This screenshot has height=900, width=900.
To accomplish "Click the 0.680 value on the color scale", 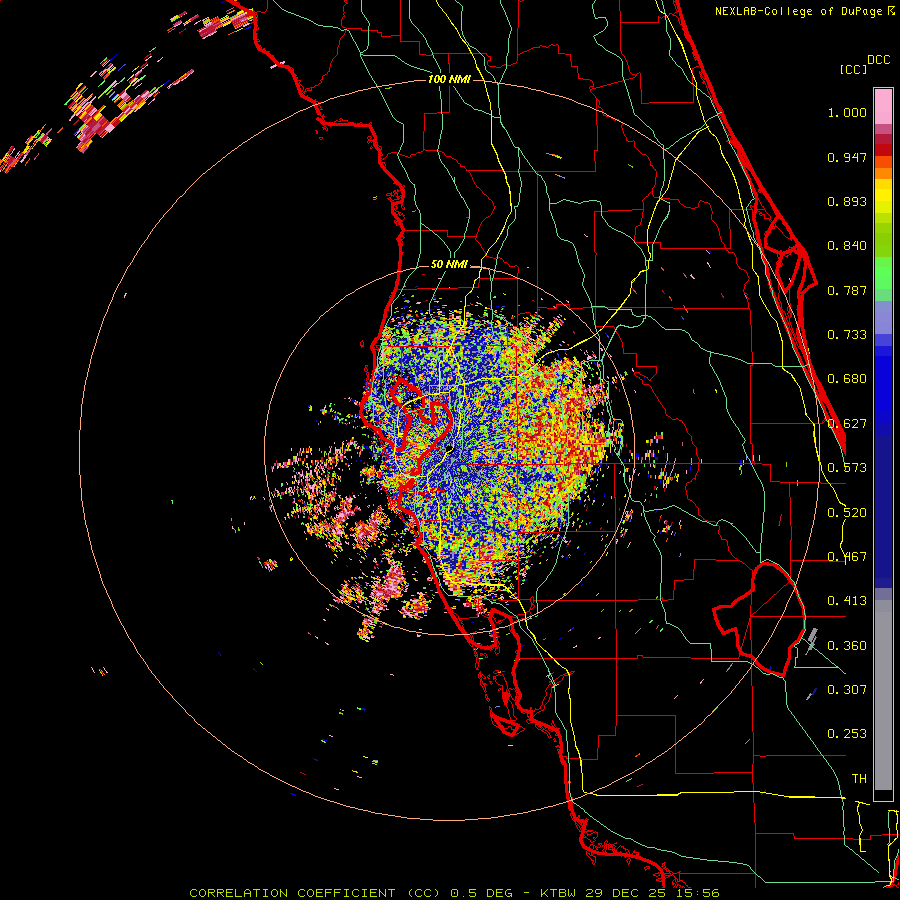I will (x=847, y=379).
